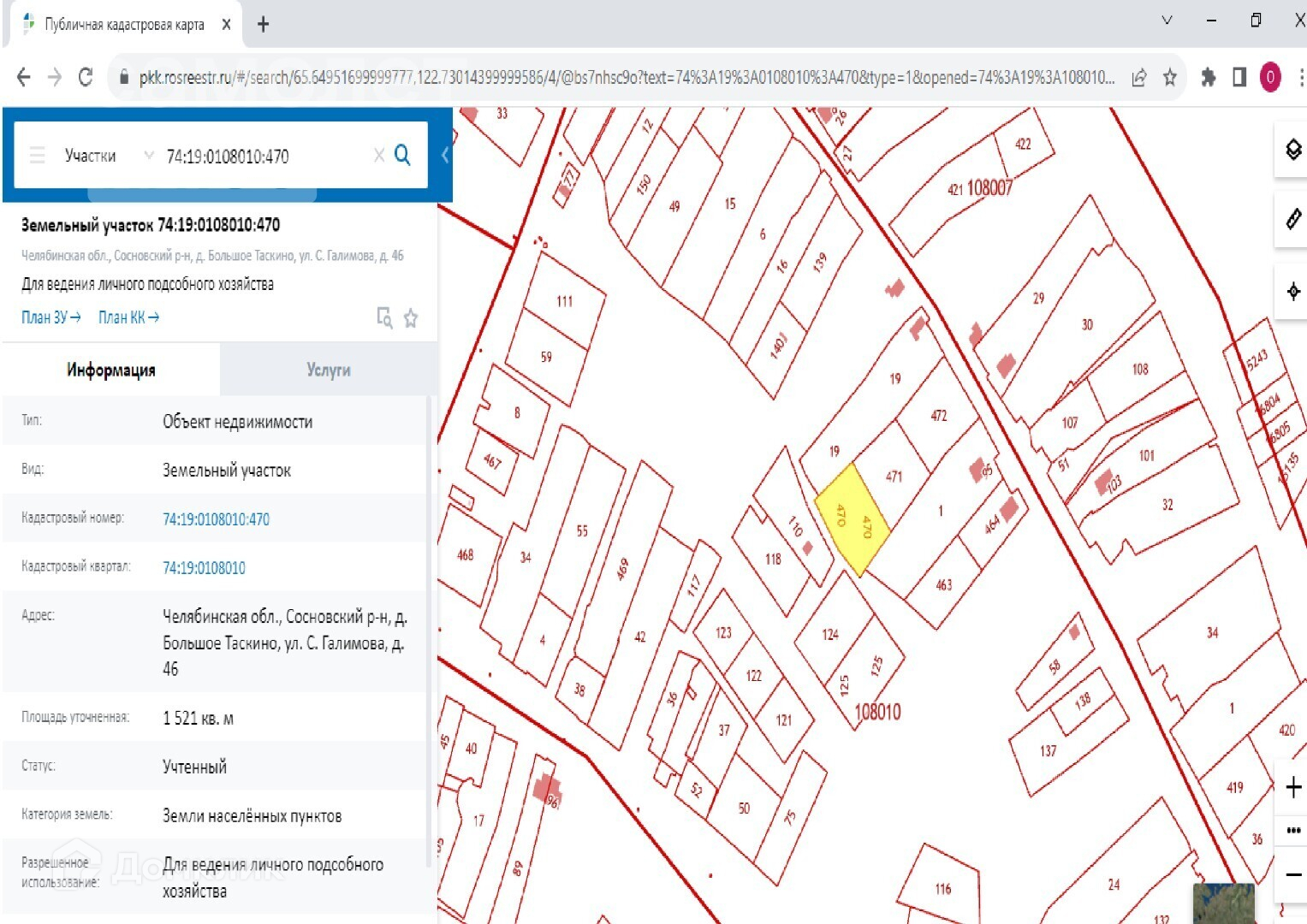Screen dimensions: 1307x924
Task: Click the locate position crosshair button
Action: click(x=1292, y=291)
